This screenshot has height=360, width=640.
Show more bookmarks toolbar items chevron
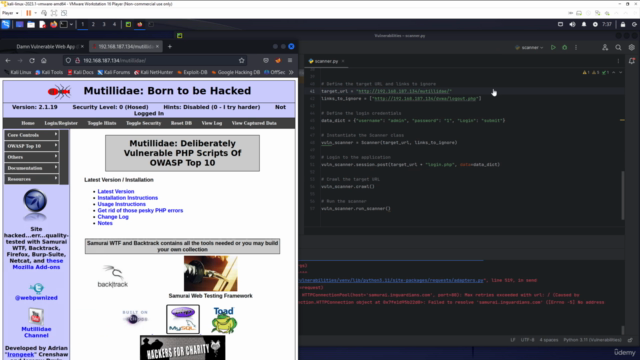tap(291, 72)
